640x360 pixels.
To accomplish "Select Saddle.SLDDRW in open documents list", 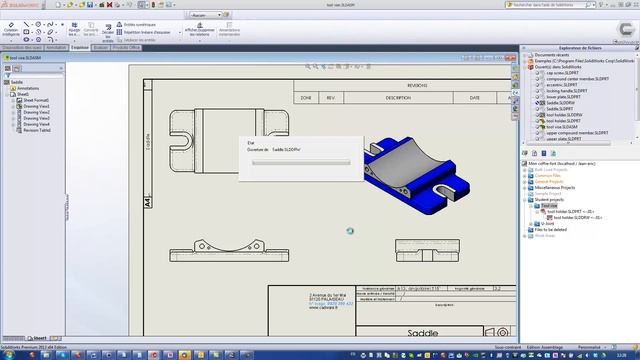I will [560, 103].
